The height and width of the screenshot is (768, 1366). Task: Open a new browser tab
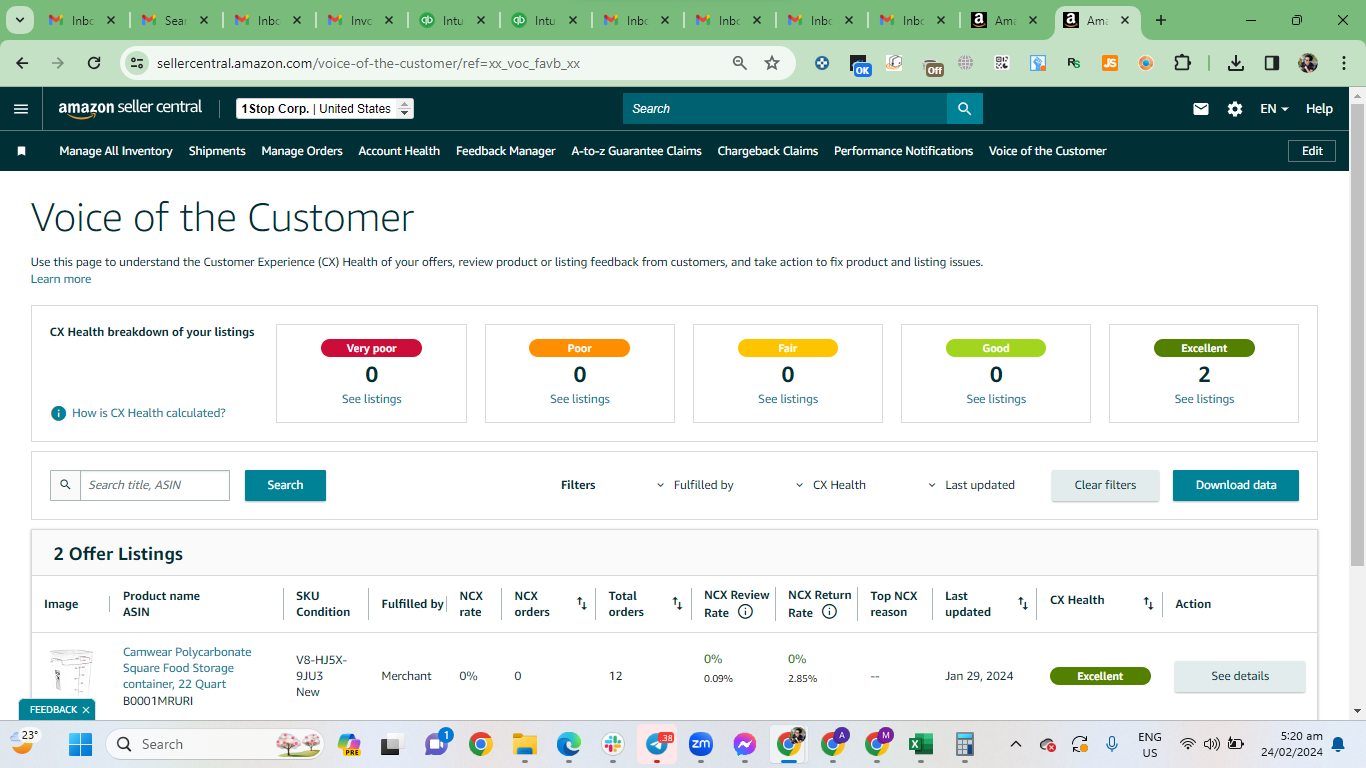[x=1161, y=21]
